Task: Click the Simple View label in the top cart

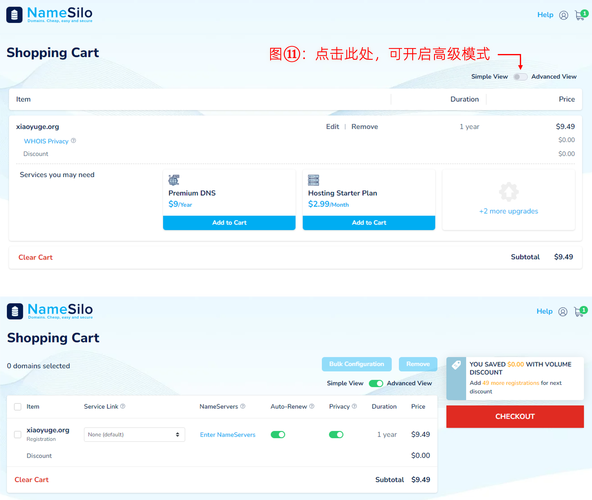Action: tap(490, 77)
